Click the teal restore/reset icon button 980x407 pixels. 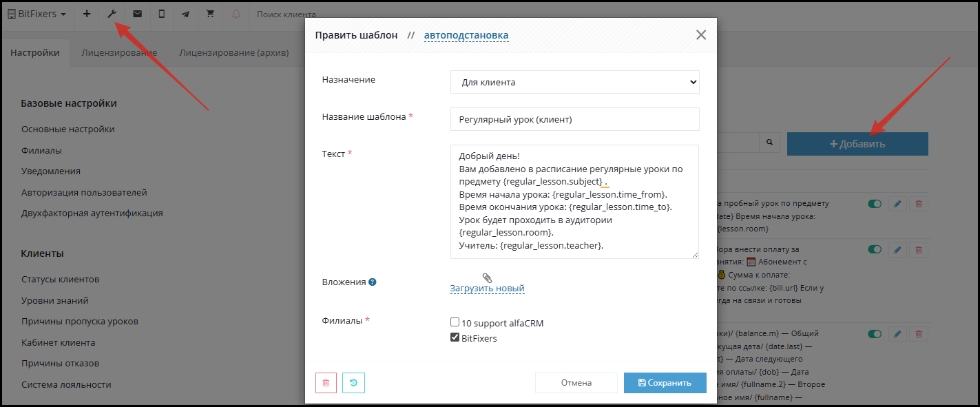353,383
